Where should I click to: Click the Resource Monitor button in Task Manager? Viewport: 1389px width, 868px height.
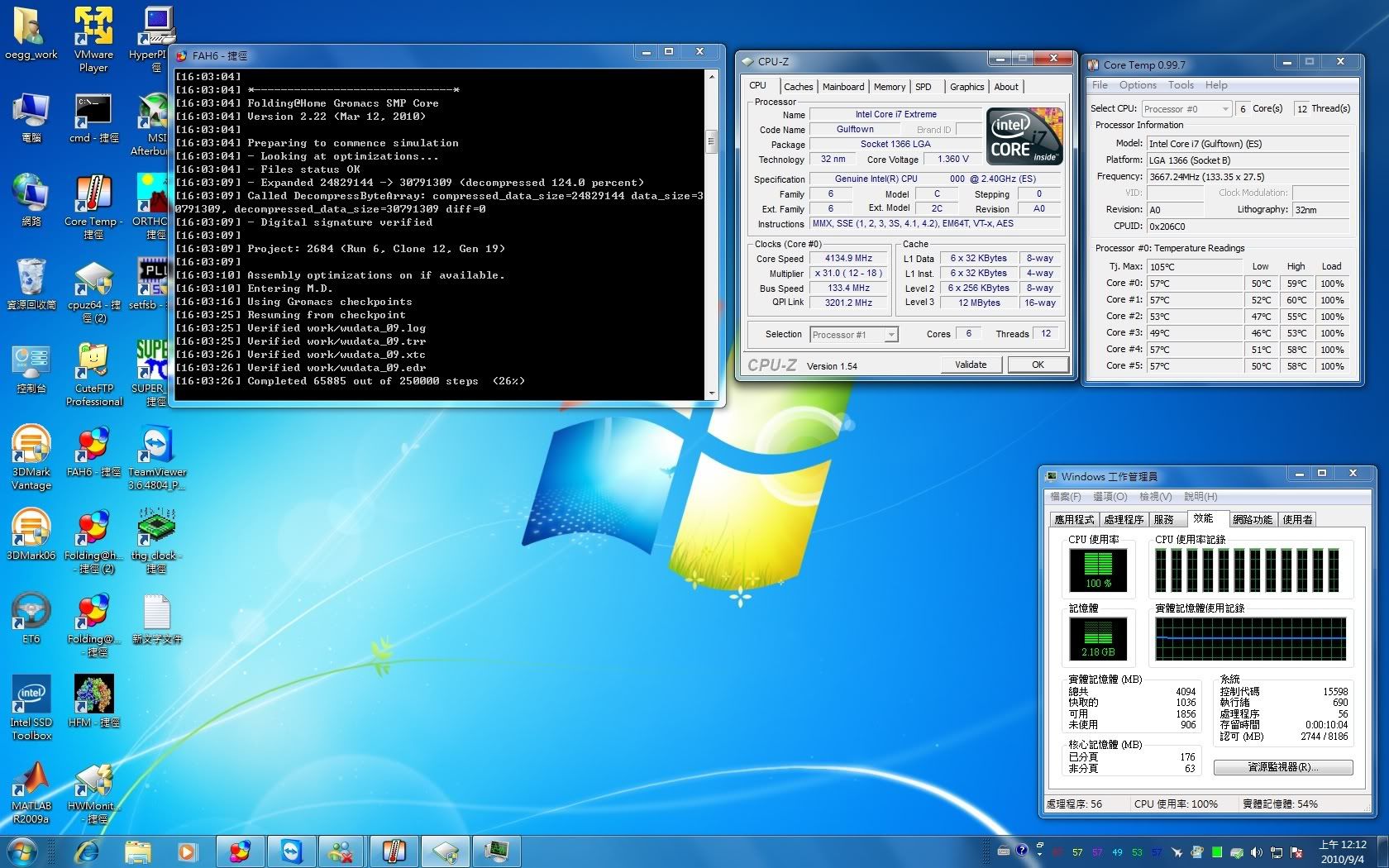click(x=1283, y=767)
